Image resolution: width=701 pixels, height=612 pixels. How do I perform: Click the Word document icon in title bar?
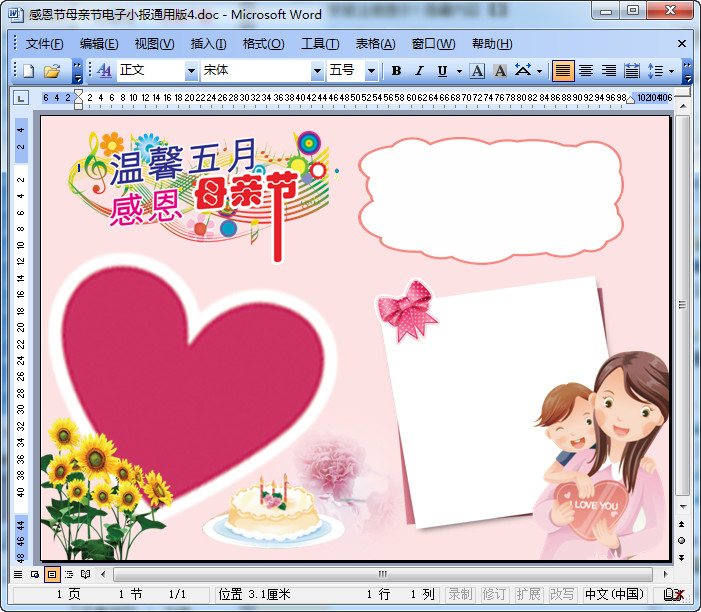[x=16, y=14]
